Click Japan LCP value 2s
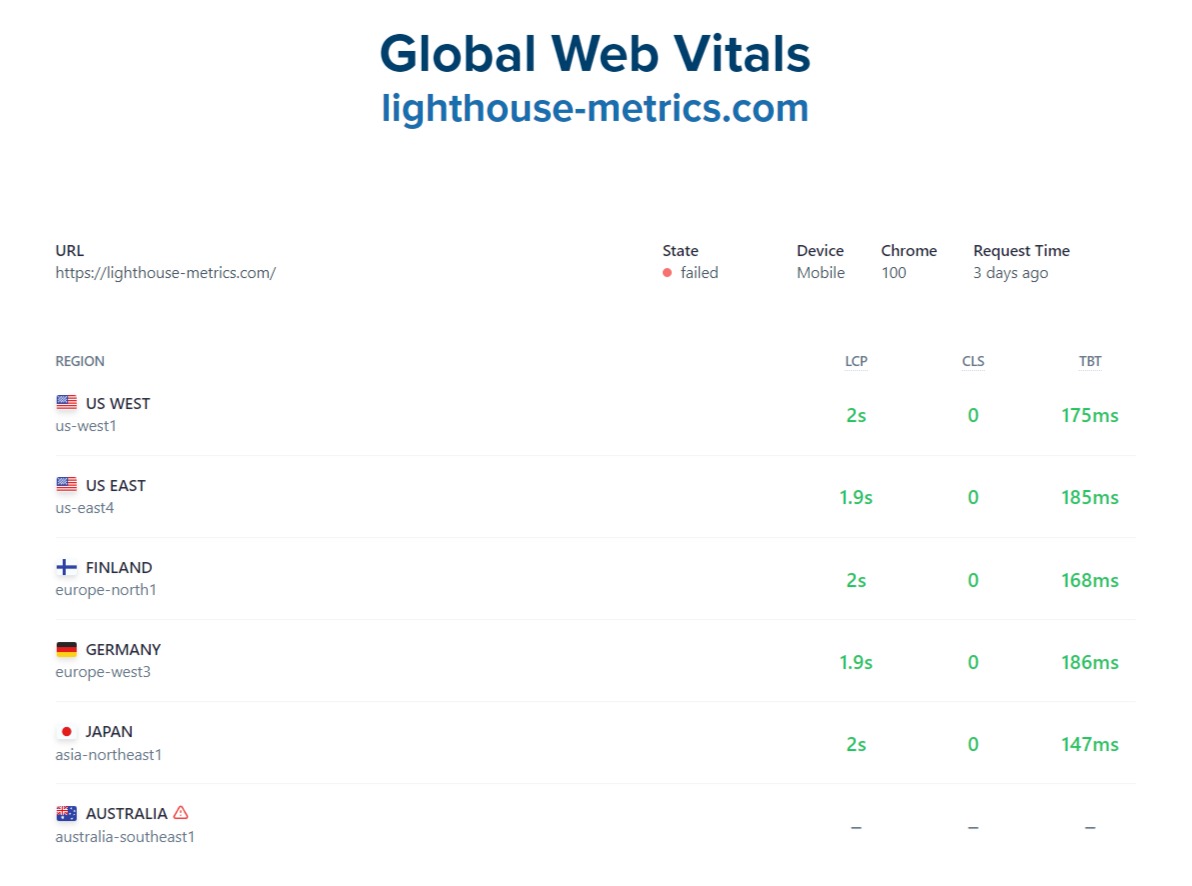1192x886 pixels. [856, 745]
